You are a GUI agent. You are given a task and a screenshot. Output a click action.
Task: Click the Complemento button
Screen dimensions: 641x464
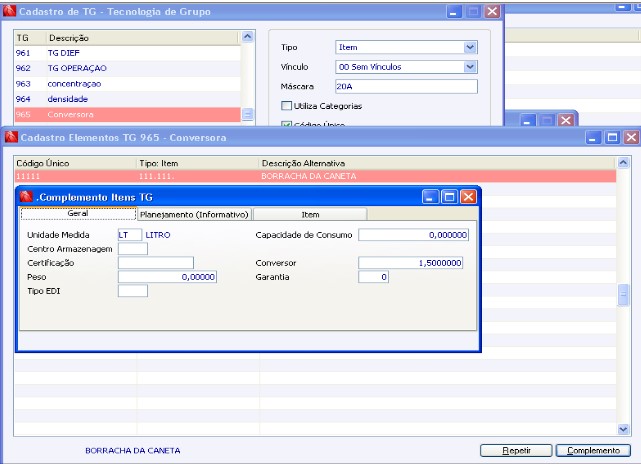click(x=593, y=451)
